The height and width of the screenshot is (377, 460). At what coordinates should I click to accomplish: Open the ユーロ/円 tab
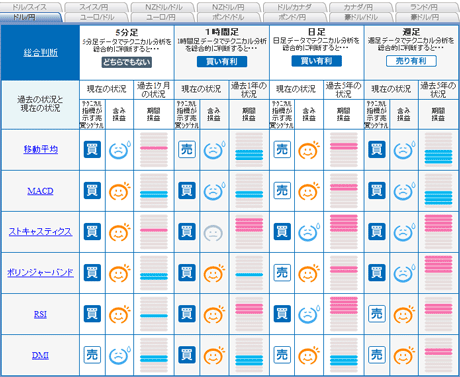162,17
